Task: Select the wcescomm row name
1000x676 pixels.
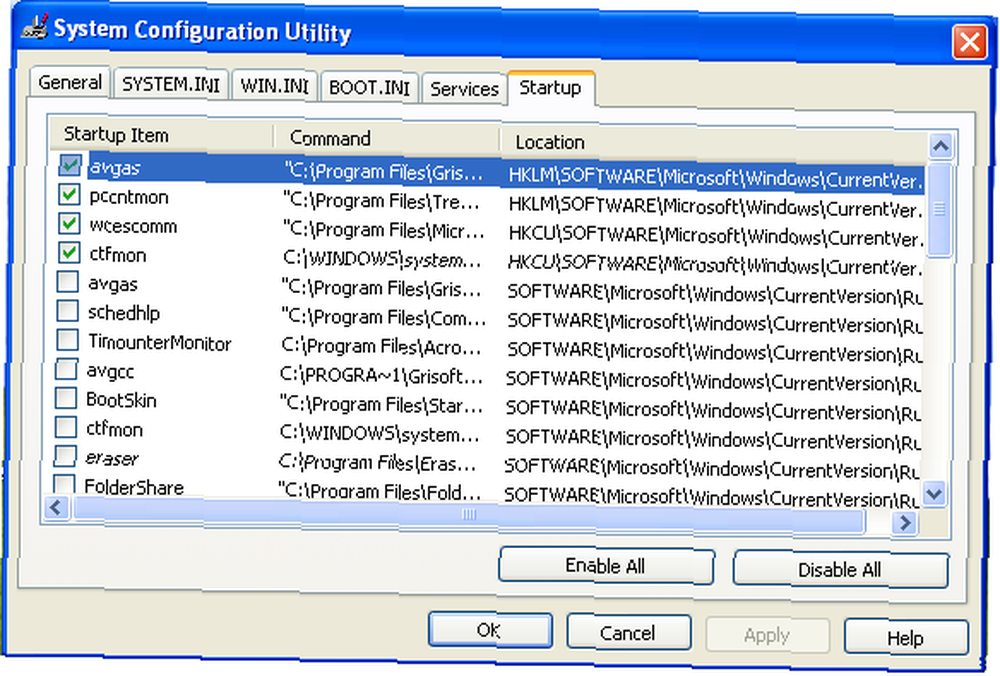Action: (x=133, y=226)
